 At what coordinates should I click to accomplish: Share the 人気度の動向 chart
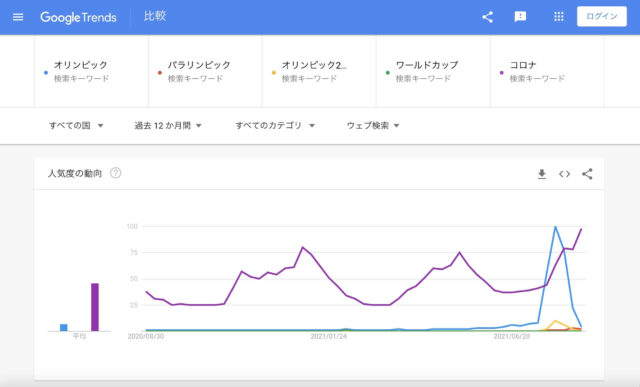point(587,174)
